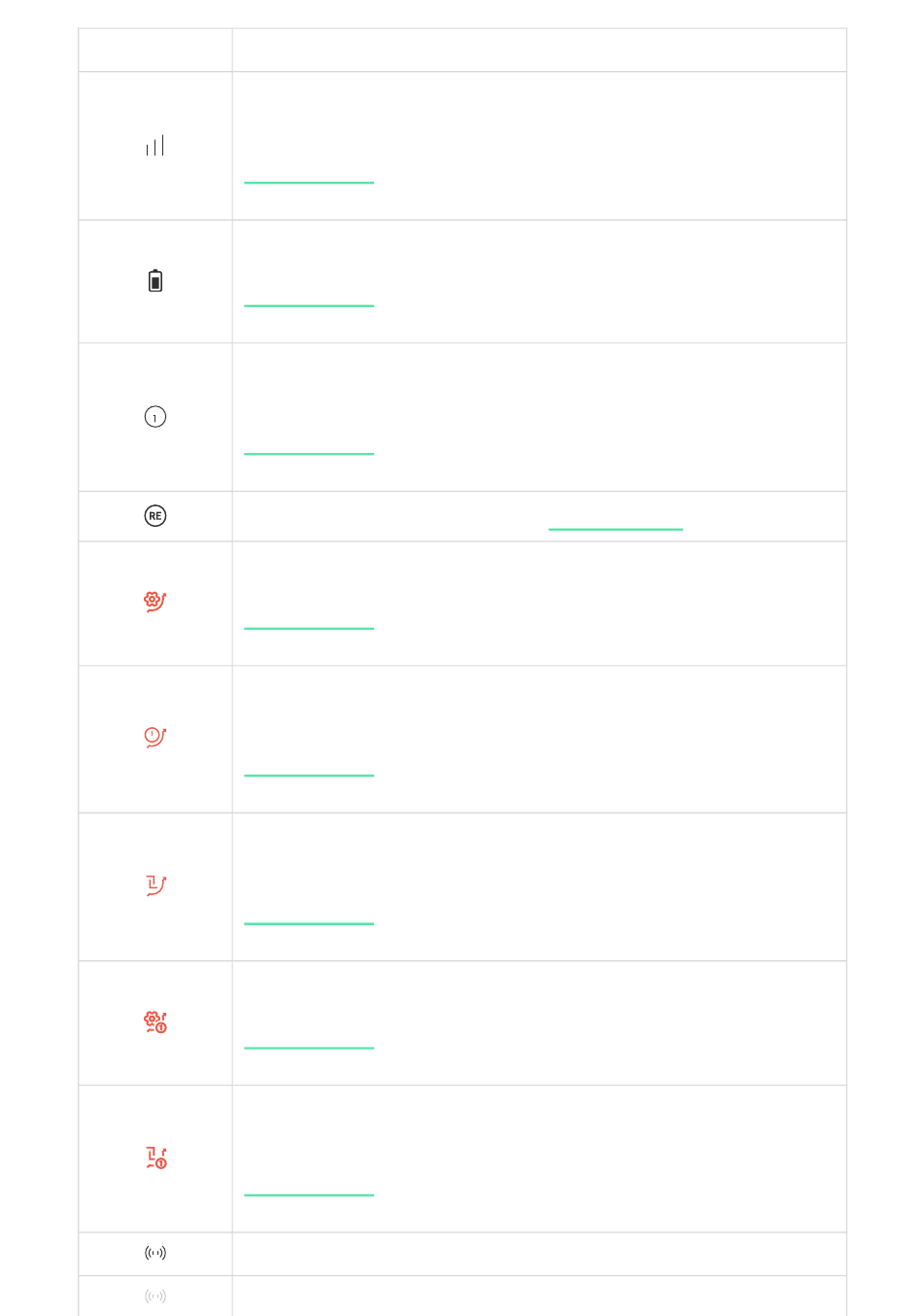Click the red number one with bell icon
The width and height of the screenshot is (923, 1316).
155,885
